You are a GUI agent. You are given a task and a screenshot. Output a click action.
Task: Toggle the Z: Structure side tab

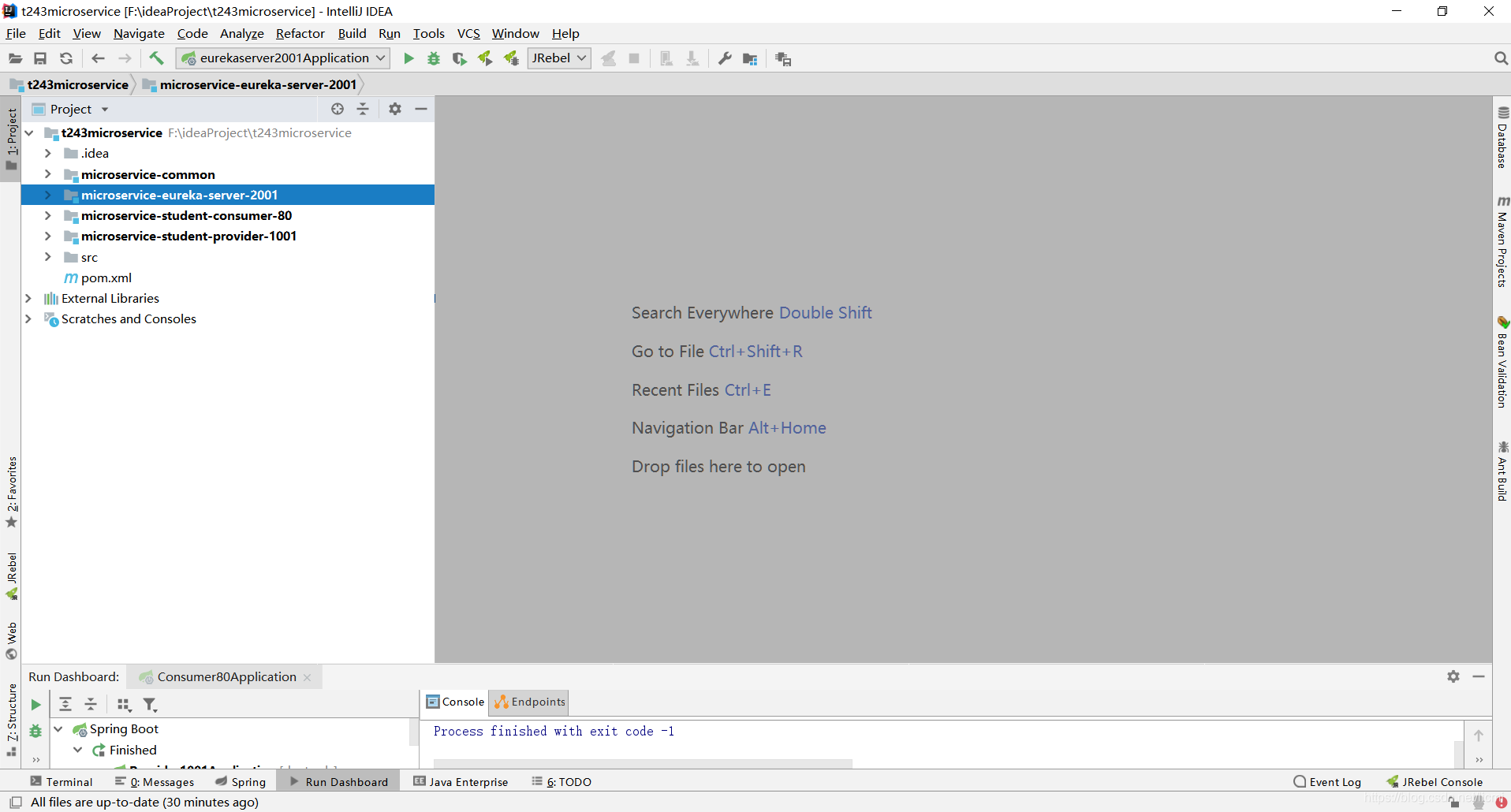click(11, 719)
